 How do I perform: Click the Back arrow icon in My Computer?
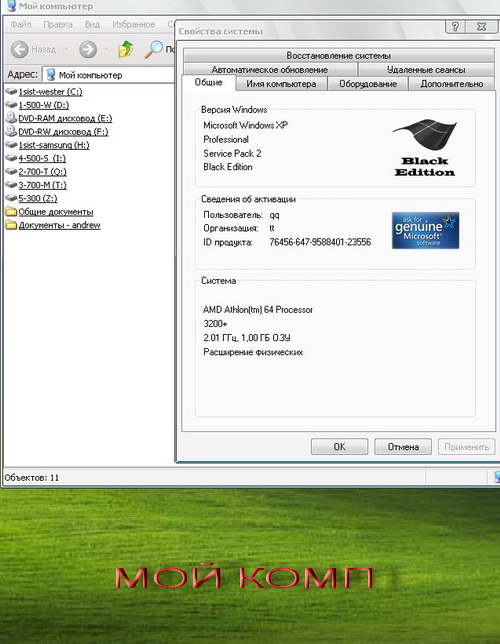click(19, 50)
